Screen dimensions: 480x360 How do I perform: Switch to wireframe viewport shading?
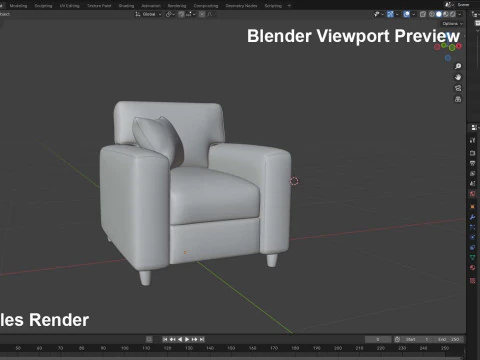tap(432, 14)
